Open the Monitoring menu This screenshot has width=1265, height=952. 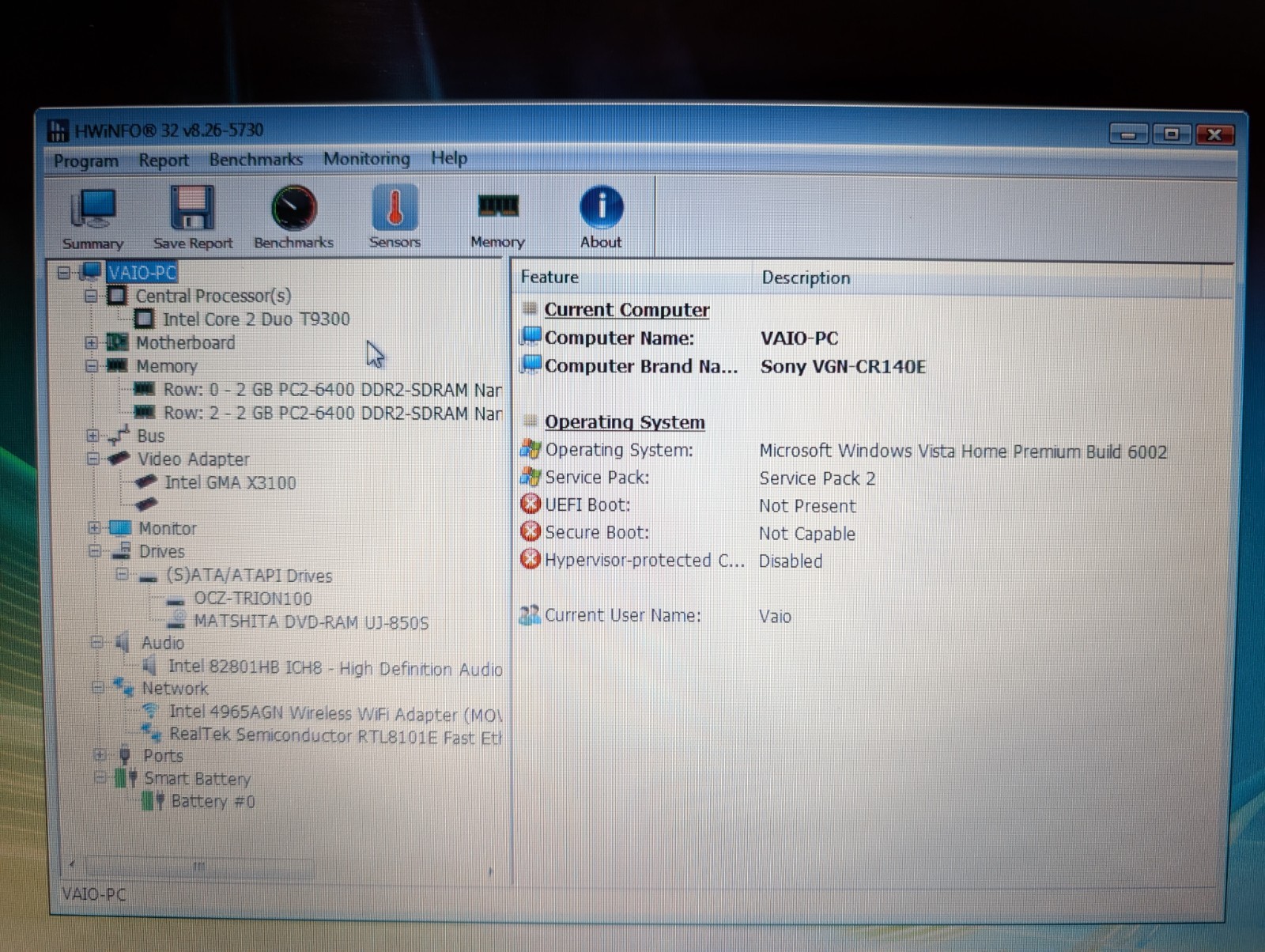pos(367,159)
